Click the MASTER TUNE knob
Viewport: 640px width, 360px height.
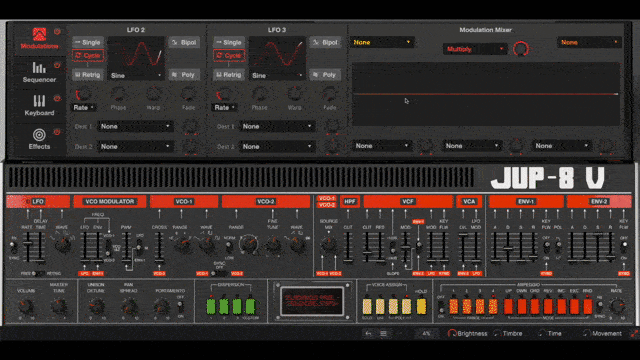[59, 306]
